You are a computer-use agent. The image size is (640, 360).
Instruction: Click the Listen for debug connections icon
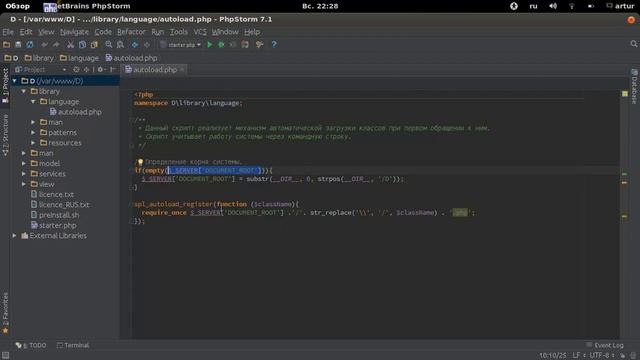click(245, 45)
